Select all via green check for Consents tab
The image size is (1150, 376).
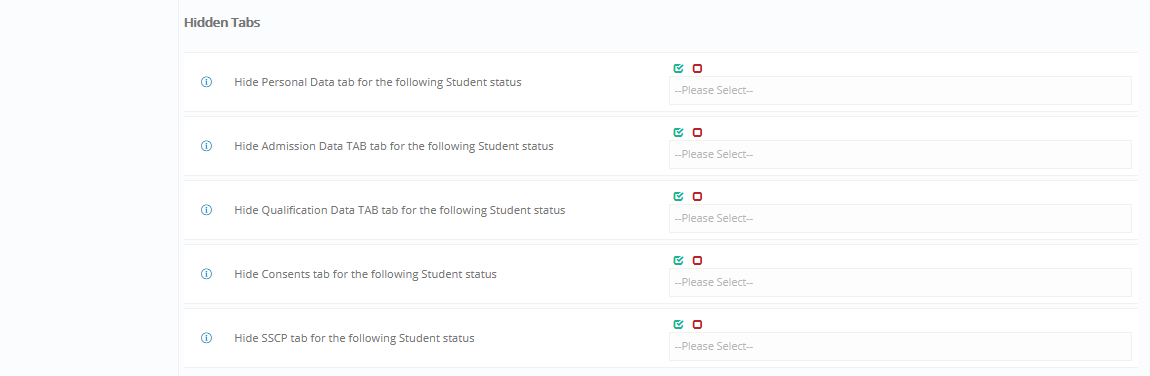click(678, 260)
